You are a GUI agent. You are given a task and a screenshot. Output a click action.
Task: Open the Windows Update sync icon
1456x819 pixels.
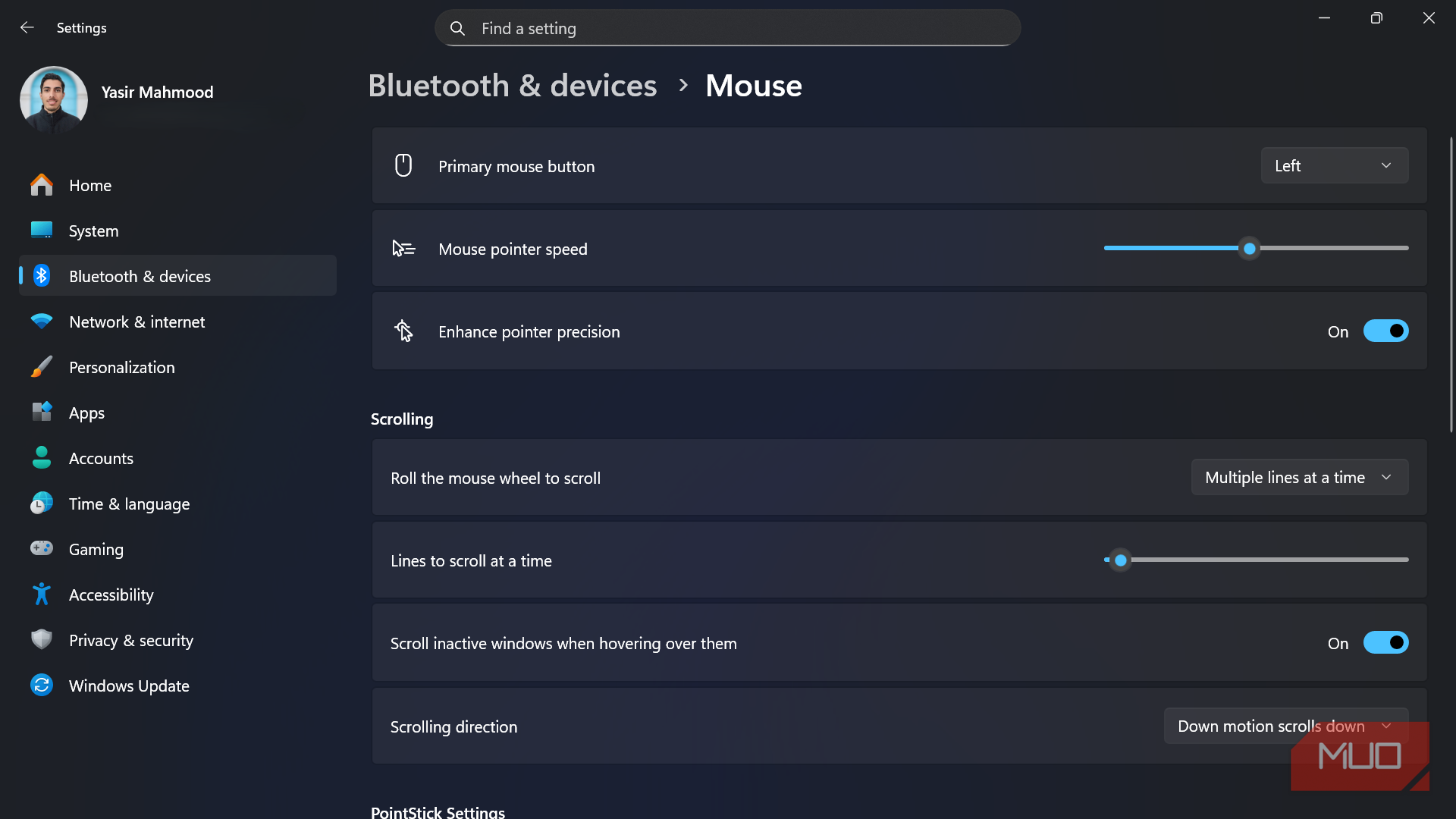(42, 686)
